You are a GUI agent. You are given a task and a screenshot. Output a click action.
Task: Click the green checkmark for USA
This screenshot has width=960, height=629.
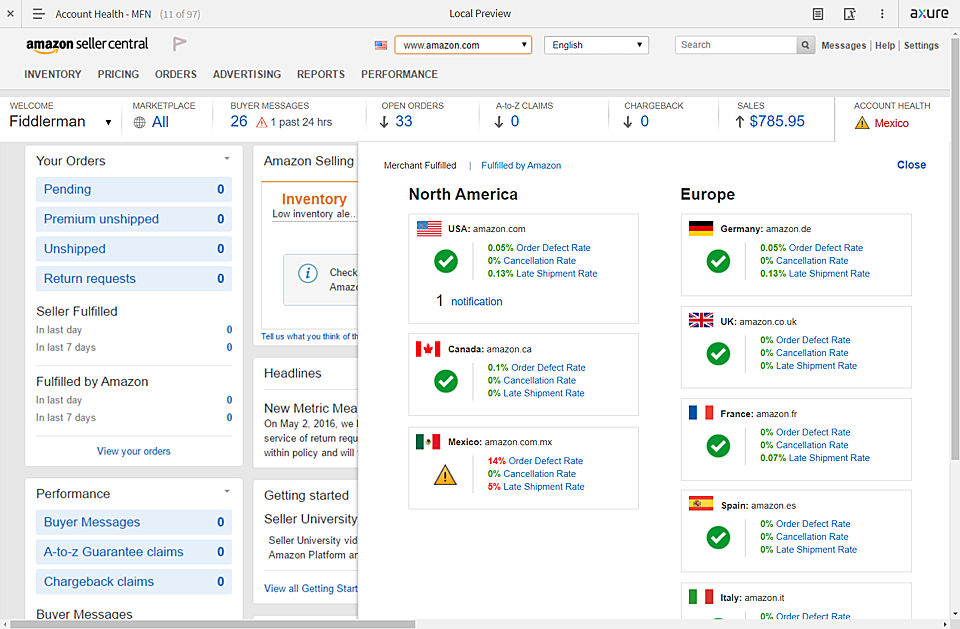pos(446,261)
